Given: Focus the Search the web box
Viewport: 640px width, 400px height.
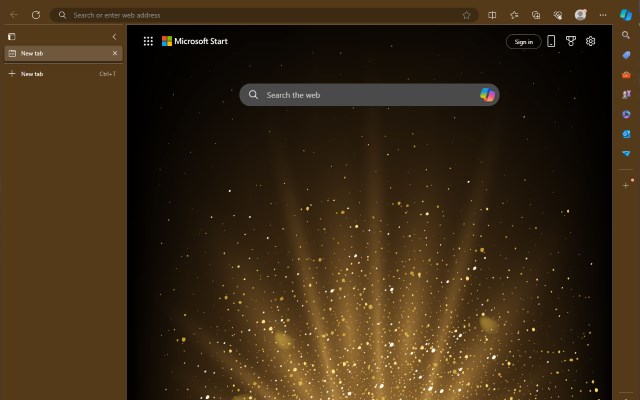Looking at the screenshot, I should 369,95.
